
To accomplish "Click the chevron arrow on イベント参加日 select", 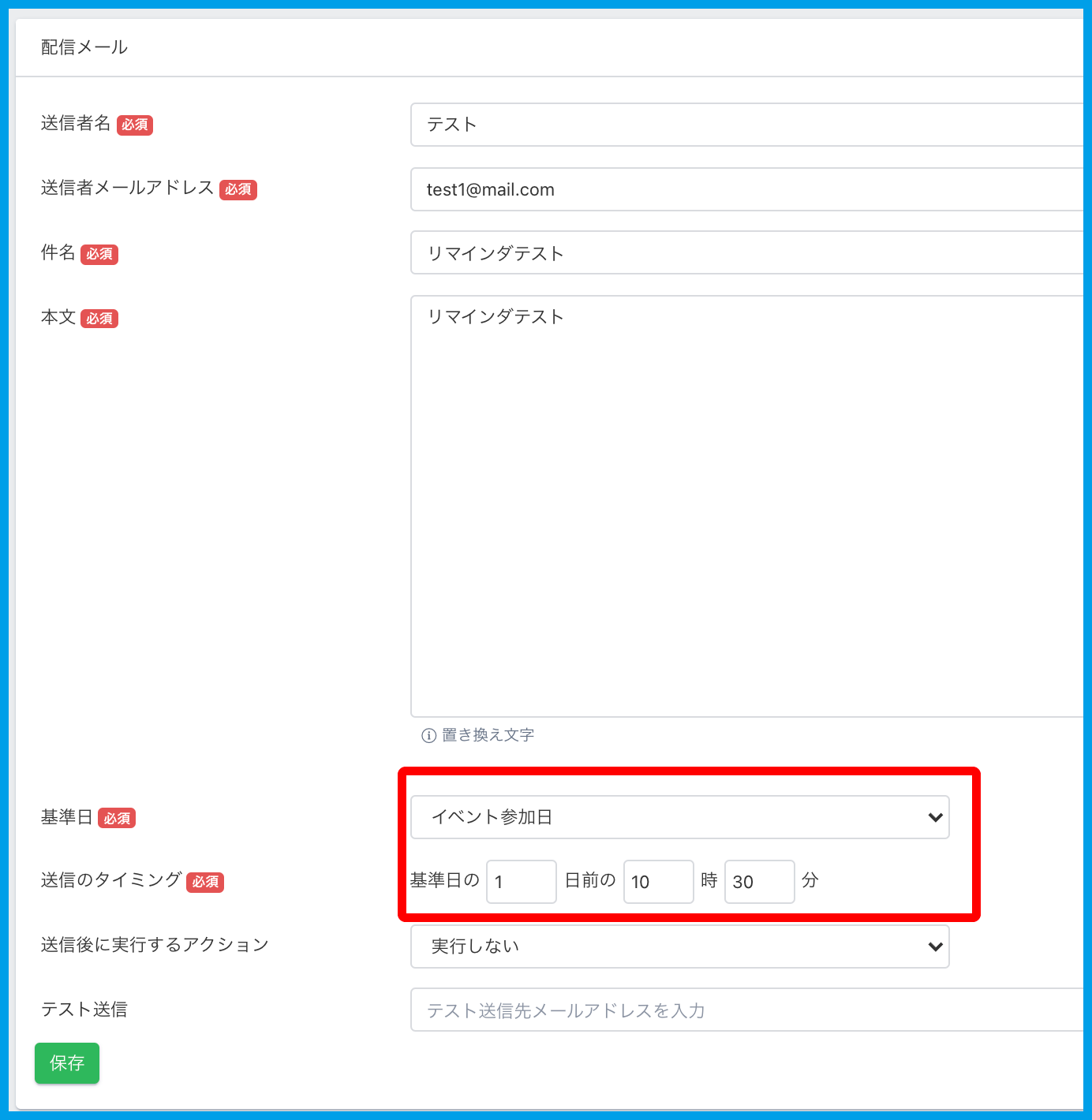I will pos(935,817).
